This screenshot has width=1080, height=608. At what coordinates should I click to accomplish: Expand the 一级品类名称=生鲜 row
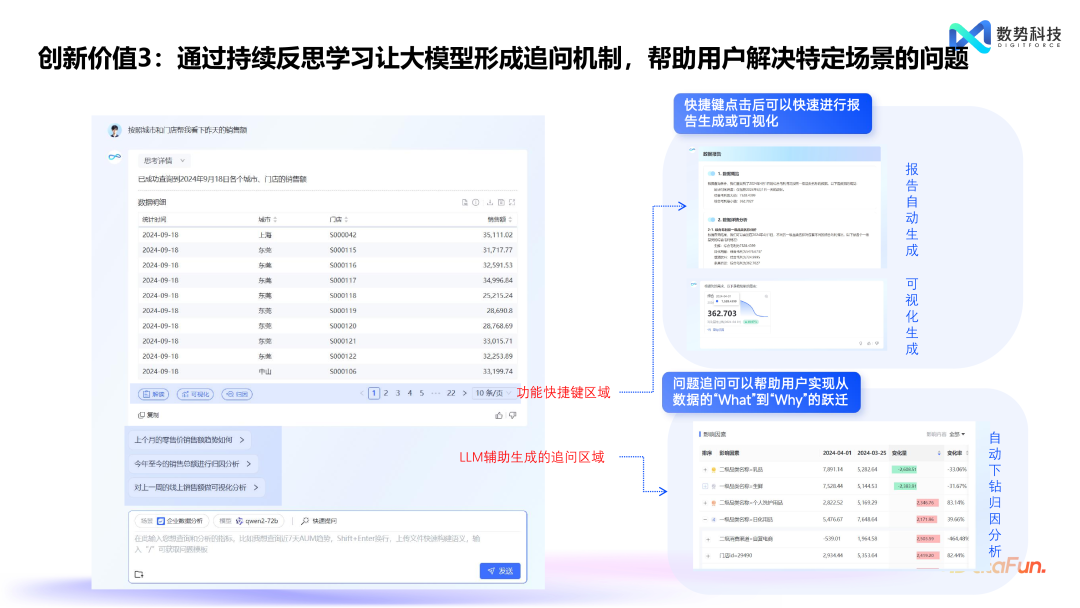point(705,486)
